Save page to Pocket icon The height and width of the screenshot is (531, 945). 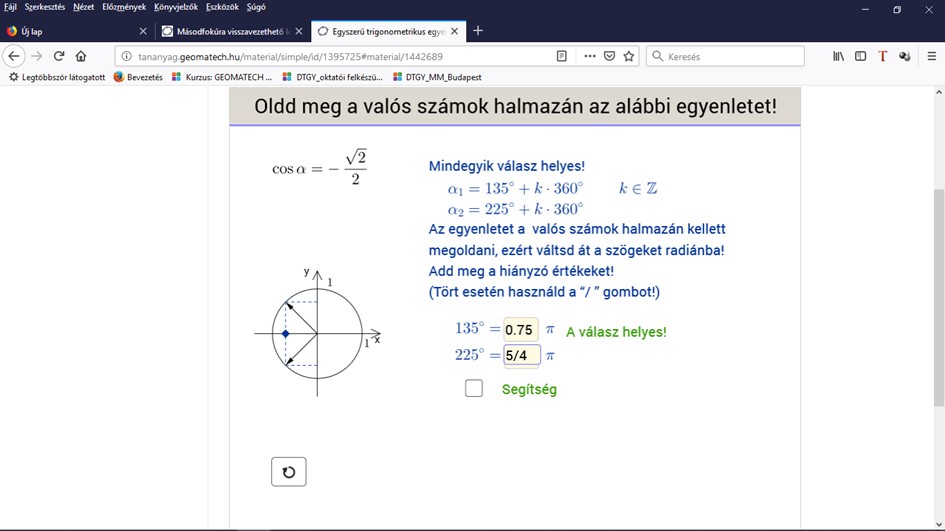pos(609,56)
